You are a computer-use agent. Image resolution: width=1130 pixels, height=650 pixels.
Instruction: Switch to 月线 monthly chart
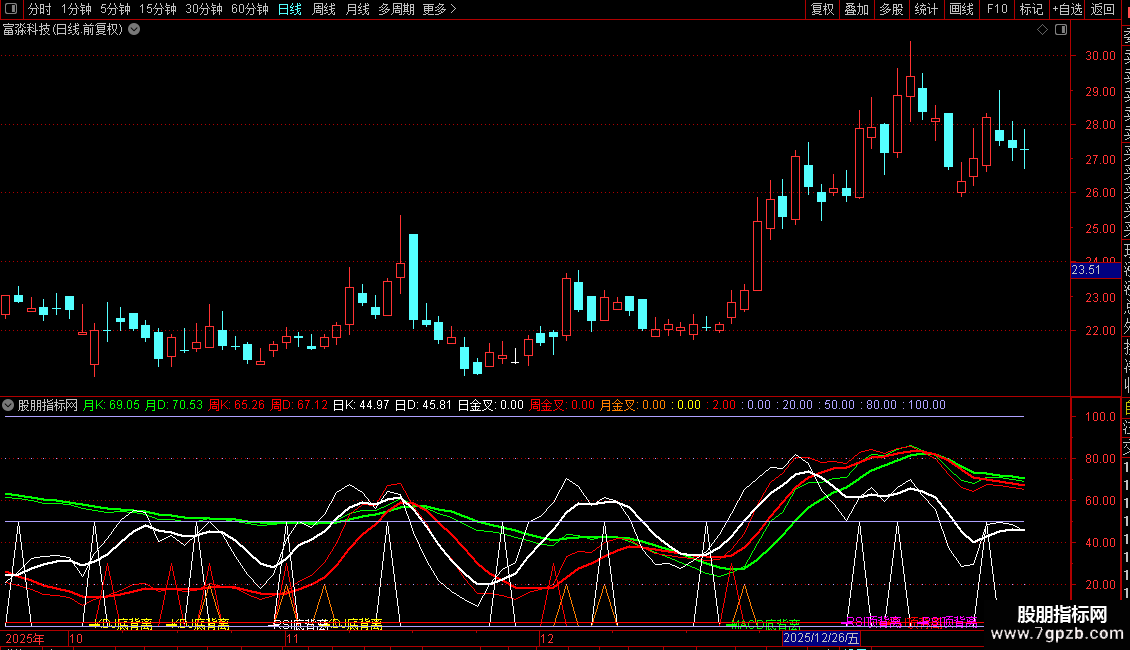(x=357, y=9)
